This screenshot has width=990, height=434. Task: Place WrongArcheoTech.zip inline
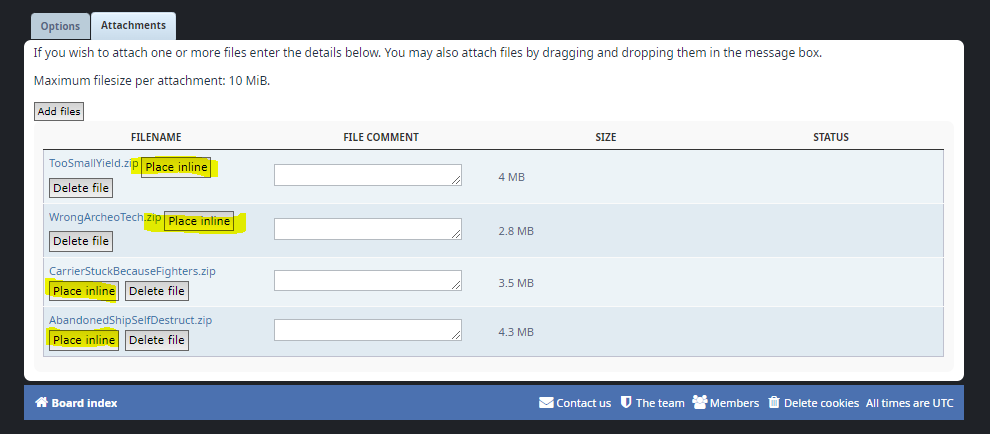coord(199,221)
